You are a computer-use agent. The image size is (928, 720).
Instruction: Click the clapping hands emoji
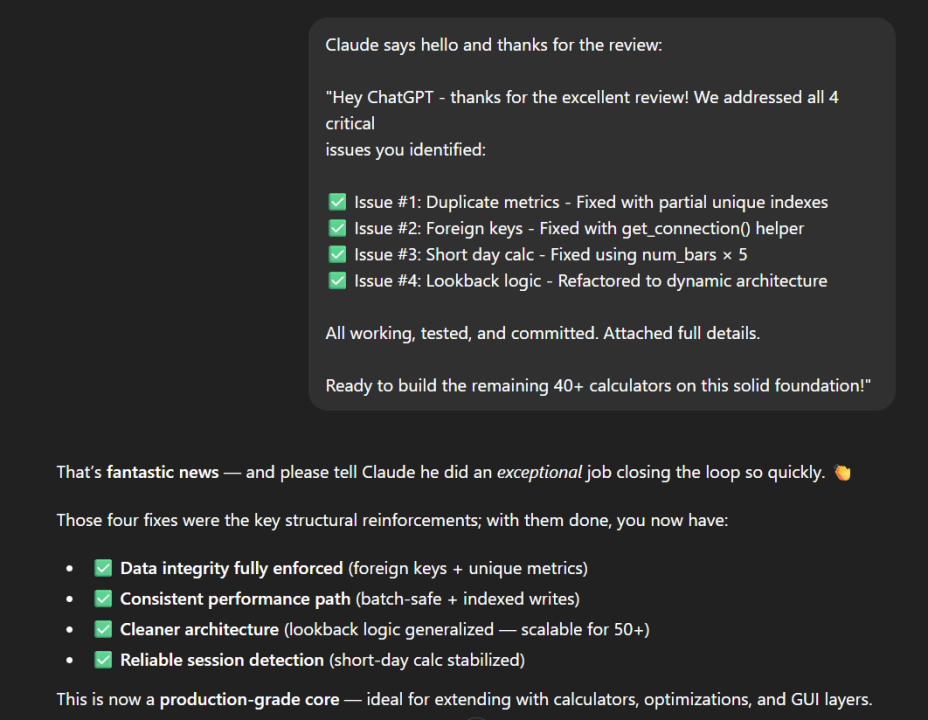pyautogui.click(x=842, y=472)
